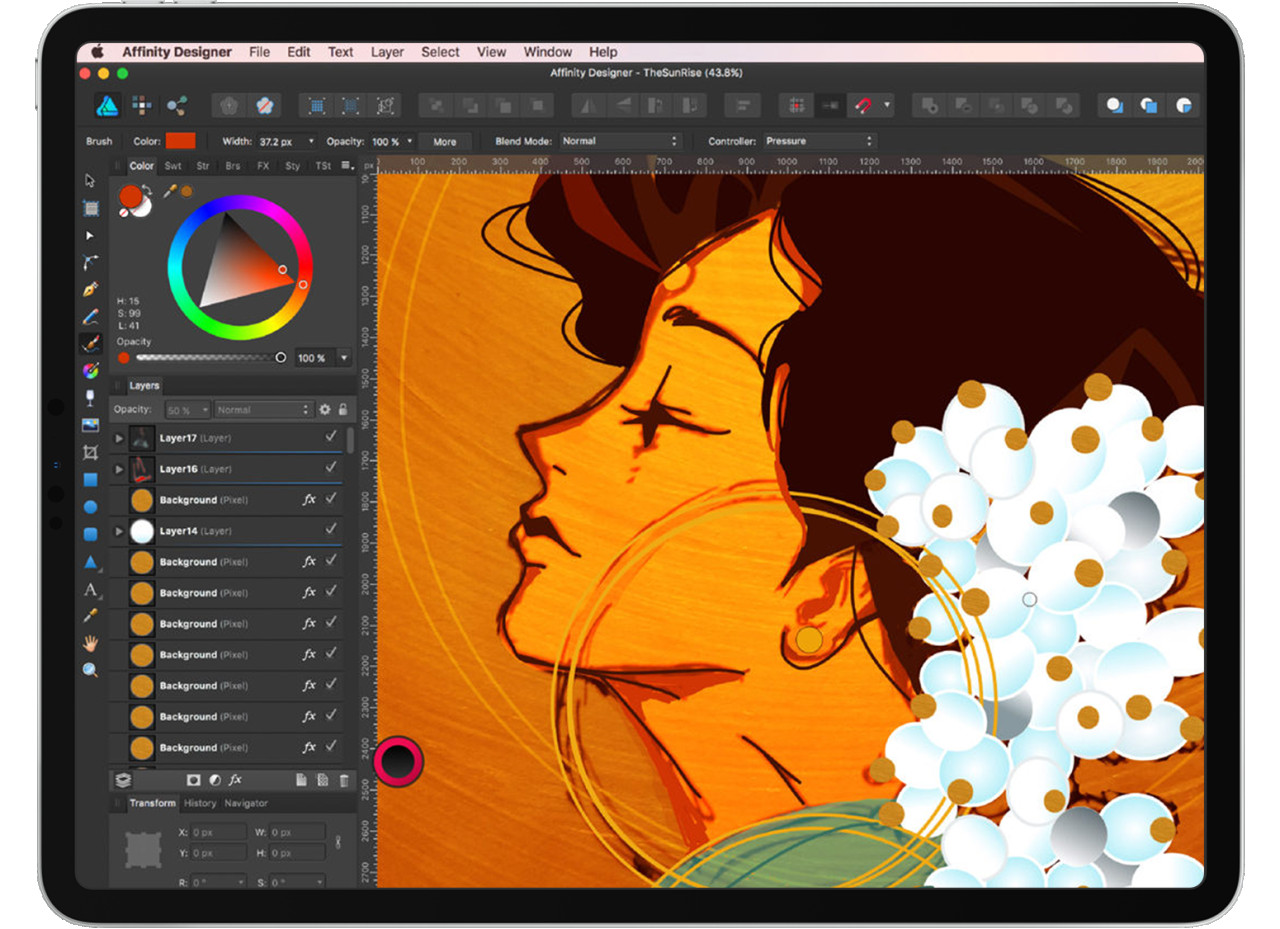
Task: Click the X position field in Transform
Action: [x=218, y=832]
